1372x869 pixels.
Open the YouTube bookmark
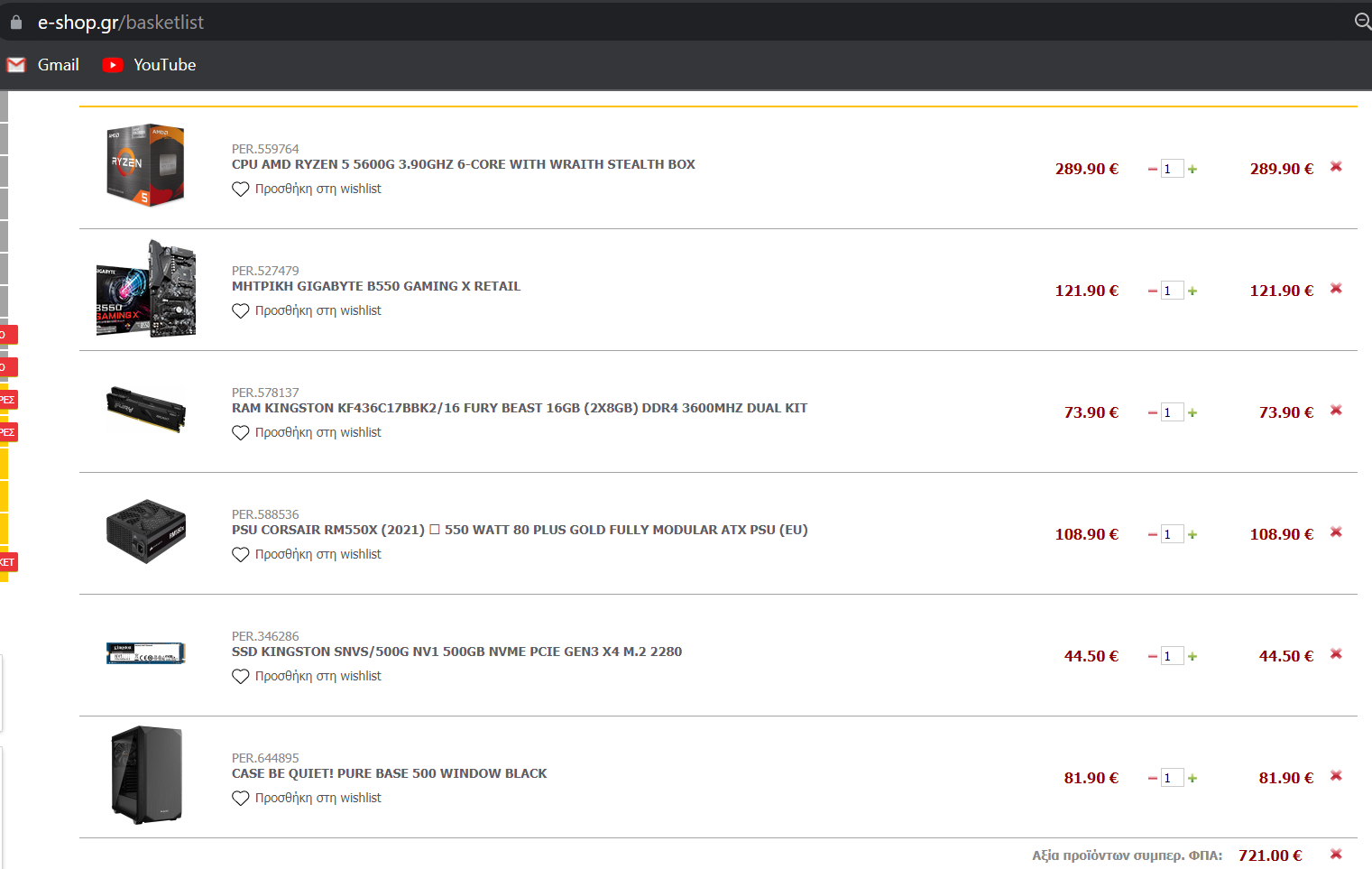[149, 65]
